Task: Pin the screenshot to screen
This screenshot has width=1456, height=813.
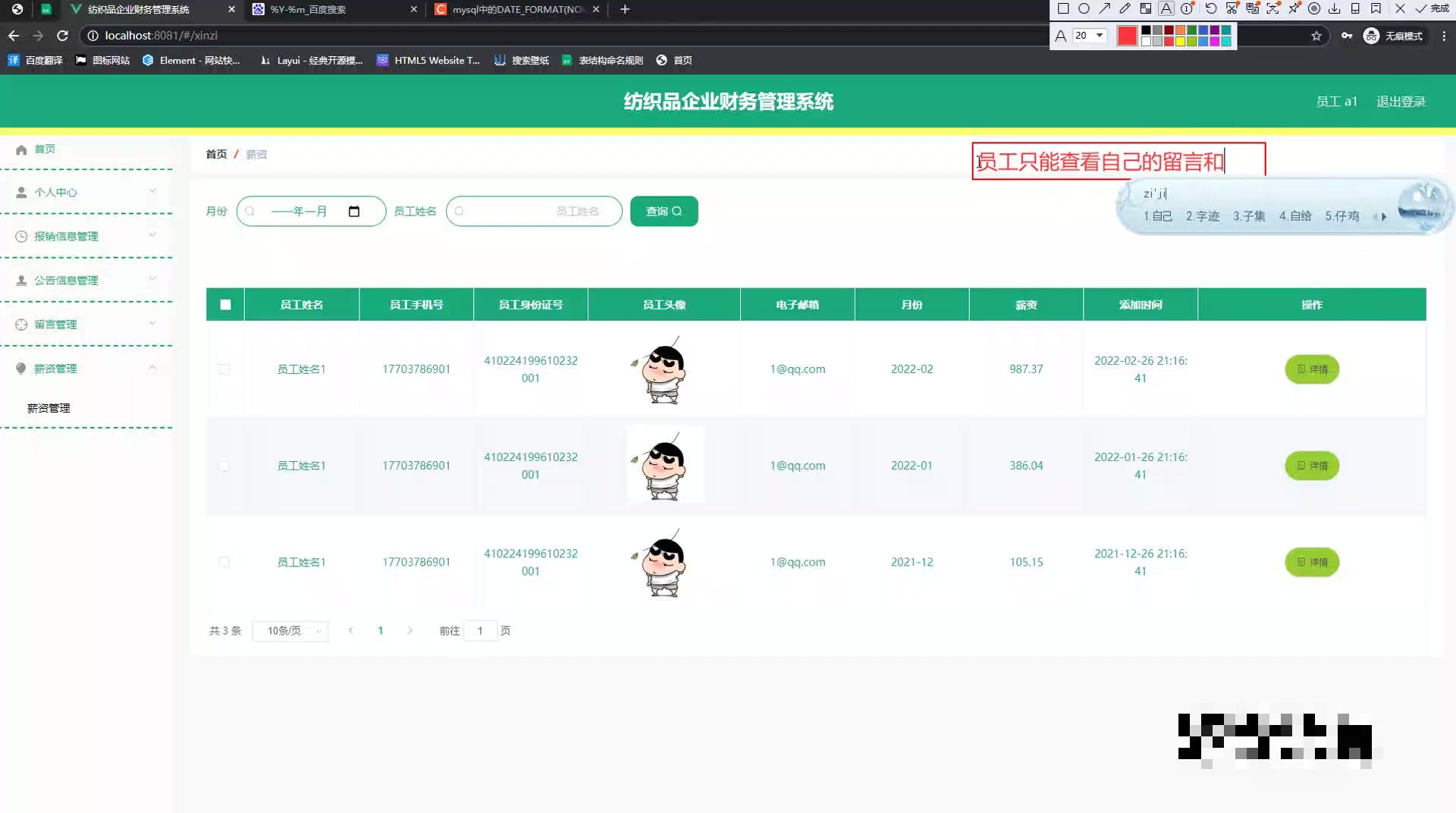Action: (1294, 8)
